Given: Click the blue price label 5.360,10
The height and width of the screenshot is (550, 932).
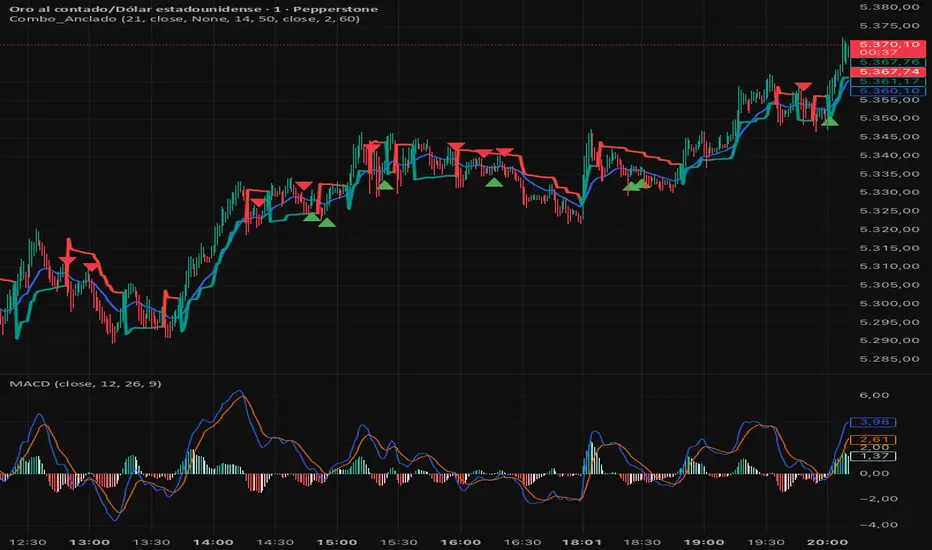Looking at the screenshot, I should click(888, 91).
